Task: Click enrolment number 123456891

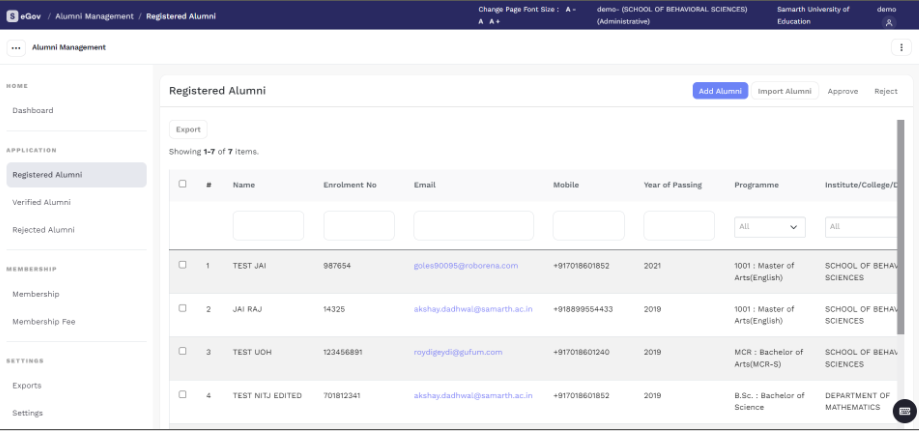Action: [343, 352]
